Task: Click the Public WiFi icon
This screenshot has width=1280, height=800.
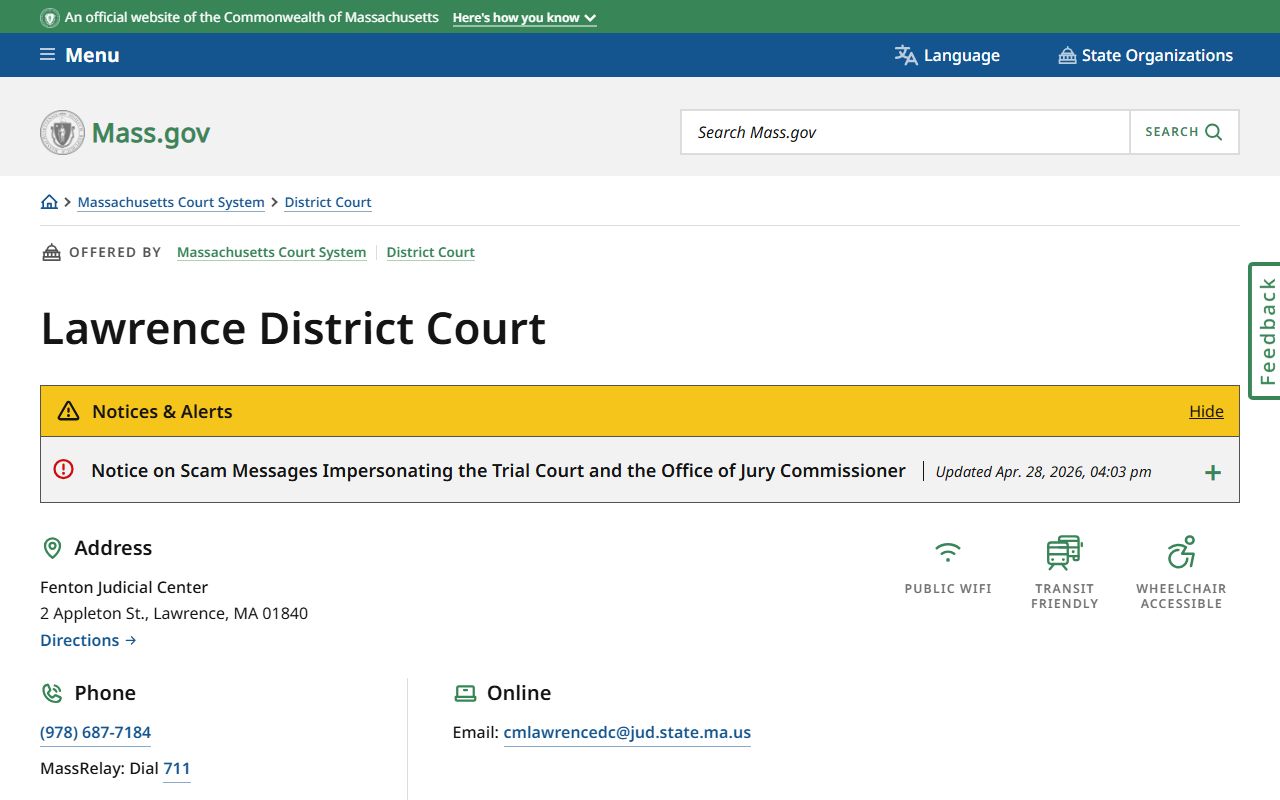Action: (948, 552)
